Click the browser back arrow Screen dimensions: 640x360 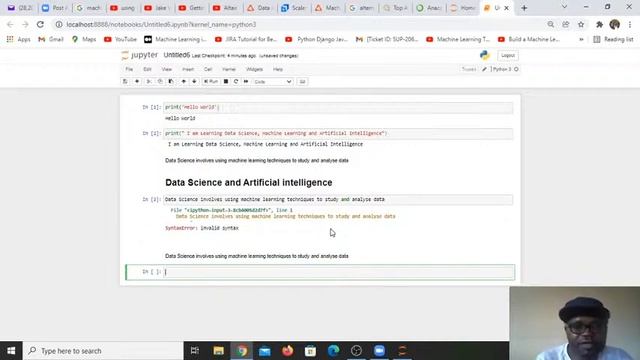coord(10,24)
